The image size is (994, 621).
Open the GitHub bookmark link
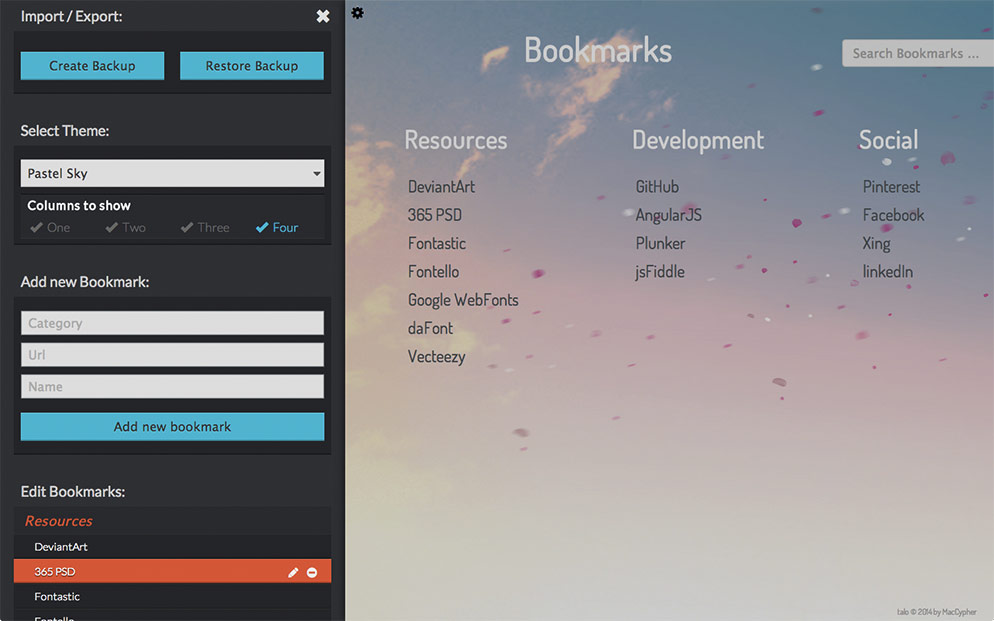(657, 187)
